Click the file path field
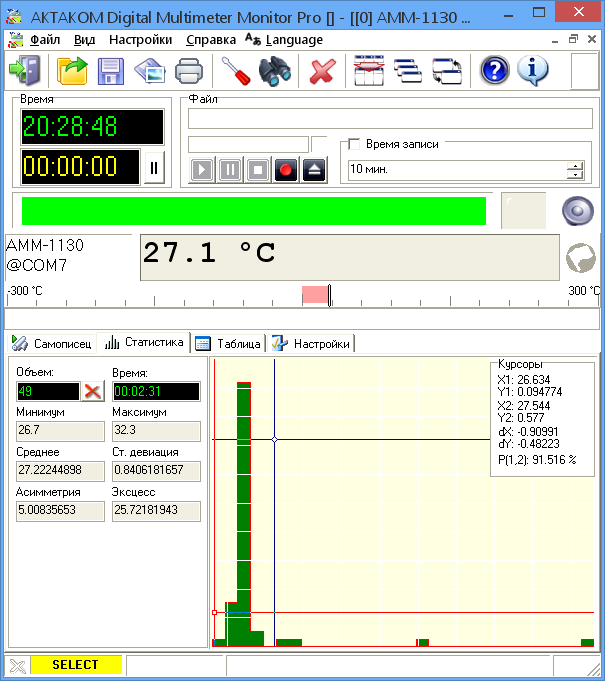 tap(390, 119)
